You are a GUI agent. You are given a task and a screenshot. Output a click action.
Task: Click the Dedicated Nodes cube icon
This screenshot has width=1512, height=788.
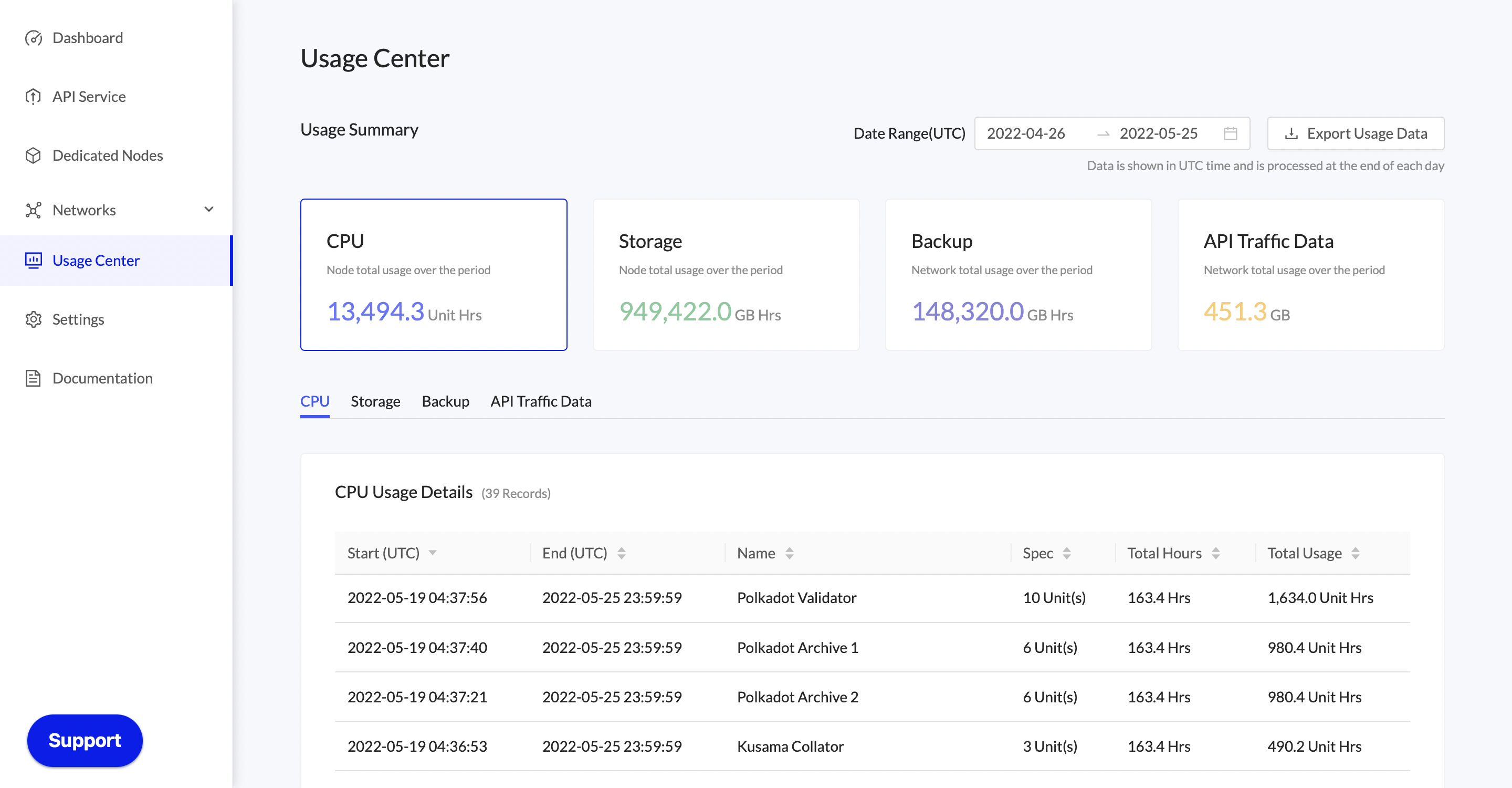34,155
